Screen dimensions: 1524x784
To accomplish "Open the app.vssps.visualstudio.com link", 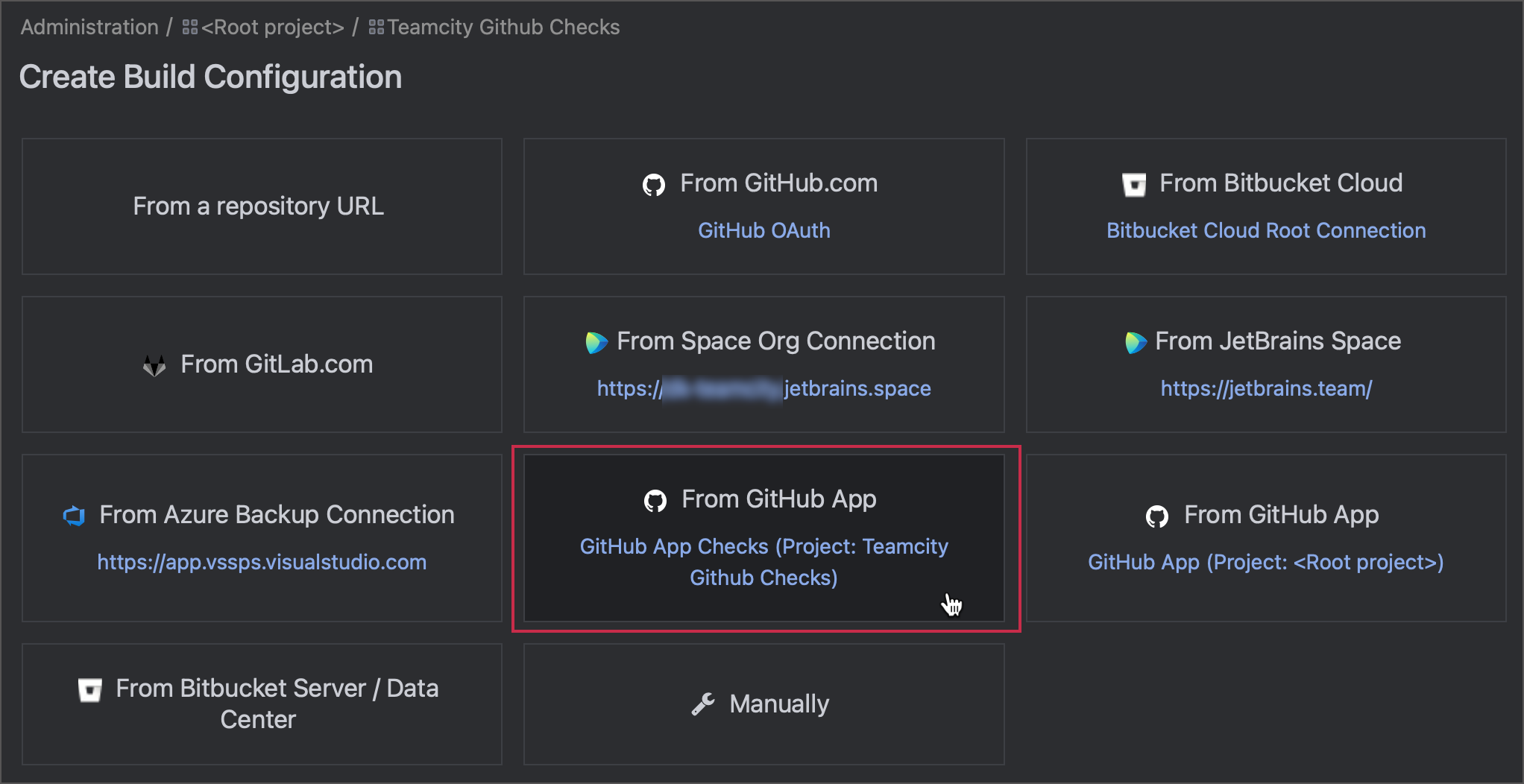I will (261, 563).
